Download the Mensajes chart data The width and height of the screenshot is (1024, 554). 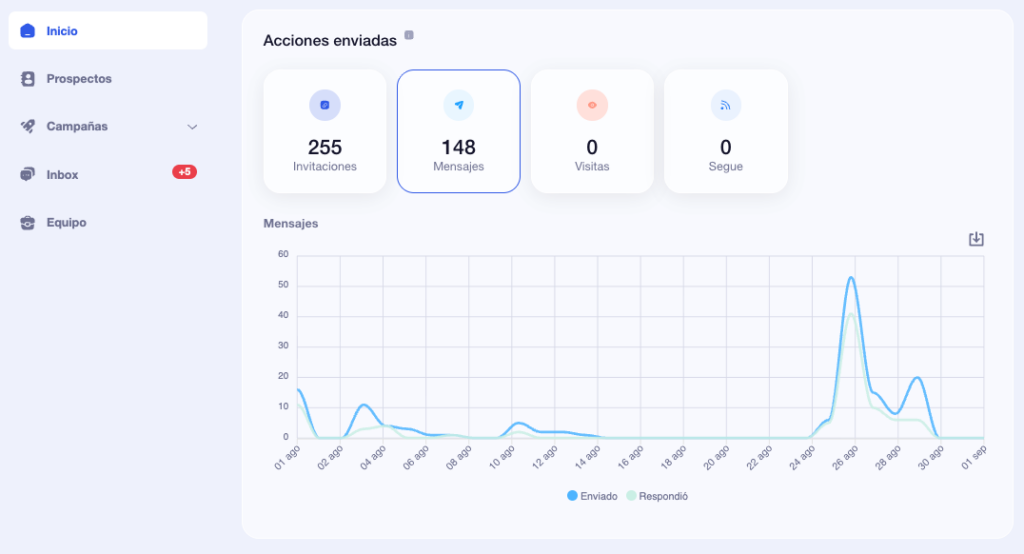[976, 239]
